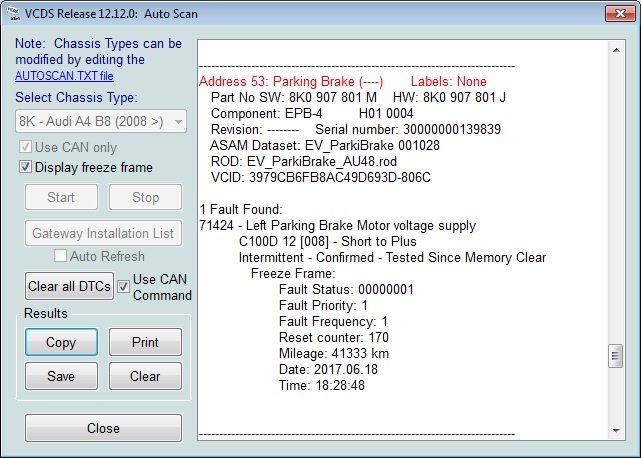Click the Date: 2017.06.18 line
The width and height of the screenshot is (641, 458).
tap(328, 369)
